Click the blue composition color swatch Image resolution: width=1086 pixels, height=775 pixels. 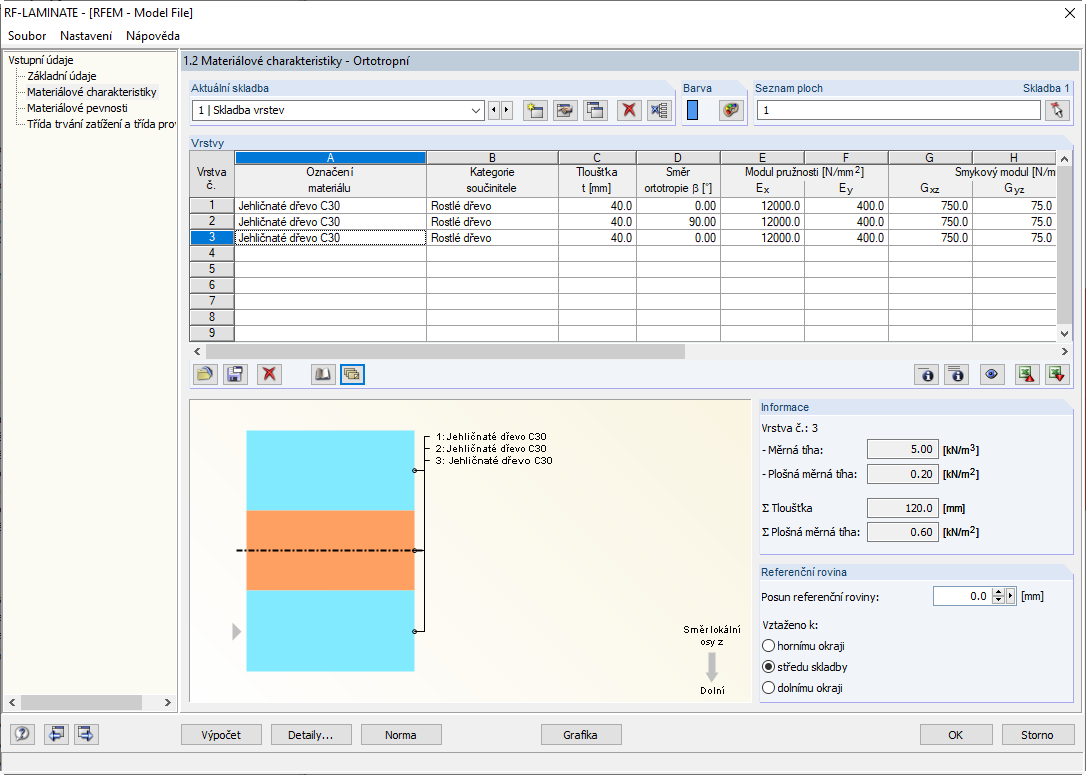click(x=692, y=110)
